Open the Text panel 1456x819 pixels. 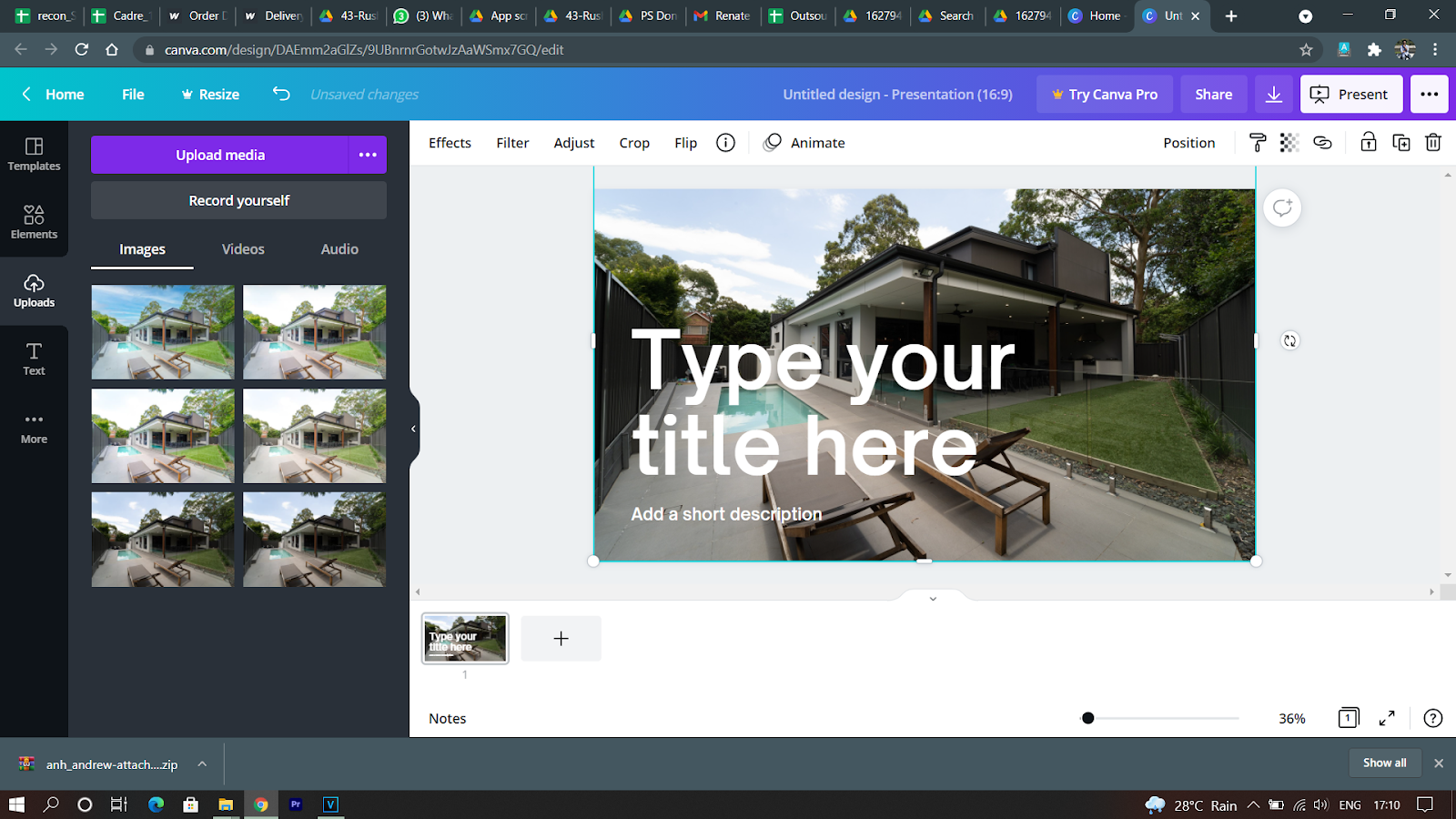(x=34, y=358)
